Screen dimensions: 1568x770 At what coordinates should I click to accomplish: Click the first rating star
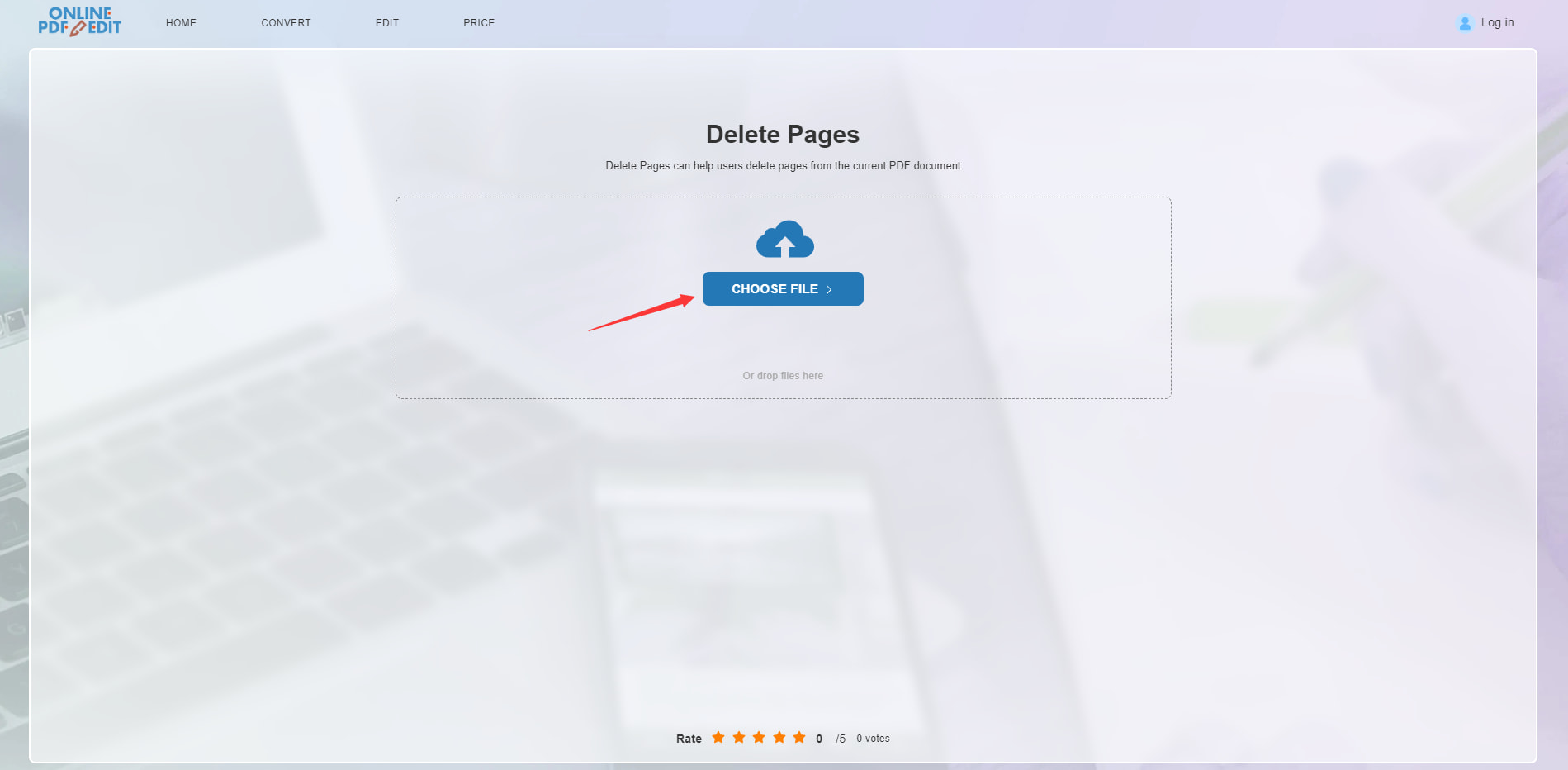tap(719, 737)
